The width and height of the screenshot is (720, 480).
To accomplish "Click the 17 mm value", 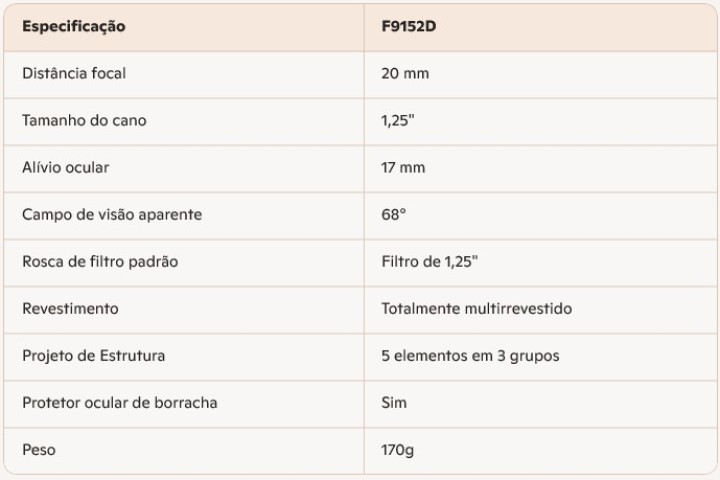I will (403, 167).
